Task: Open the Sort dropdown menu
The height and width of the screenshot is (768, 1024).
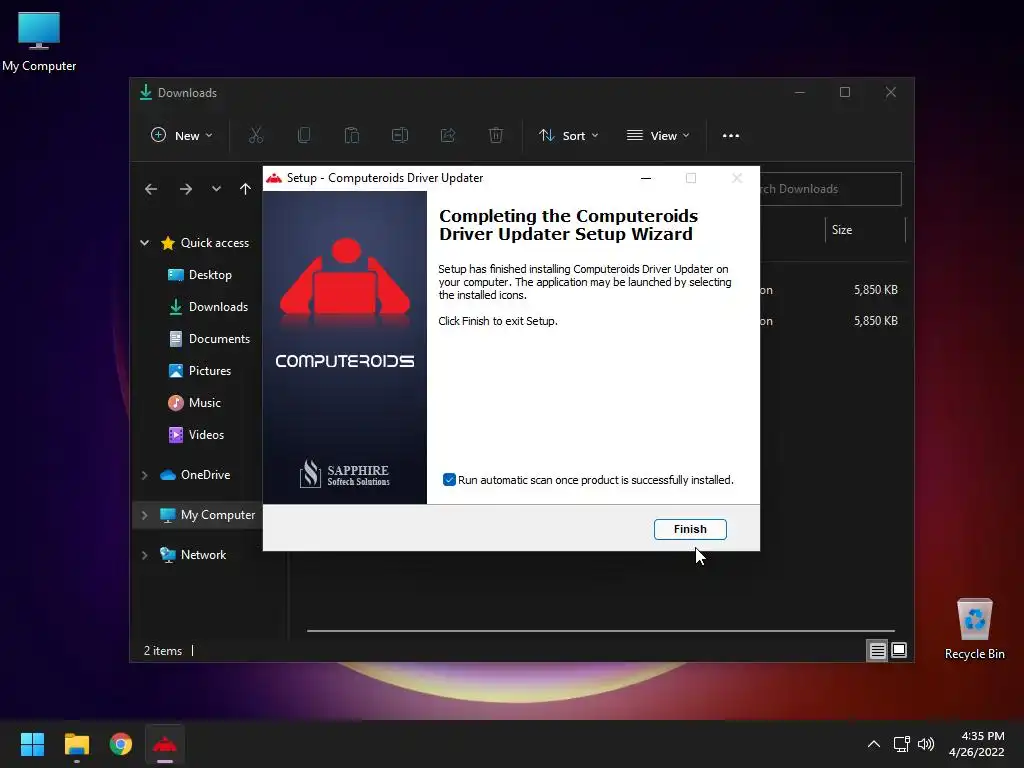Action: [x=568, y=135]
